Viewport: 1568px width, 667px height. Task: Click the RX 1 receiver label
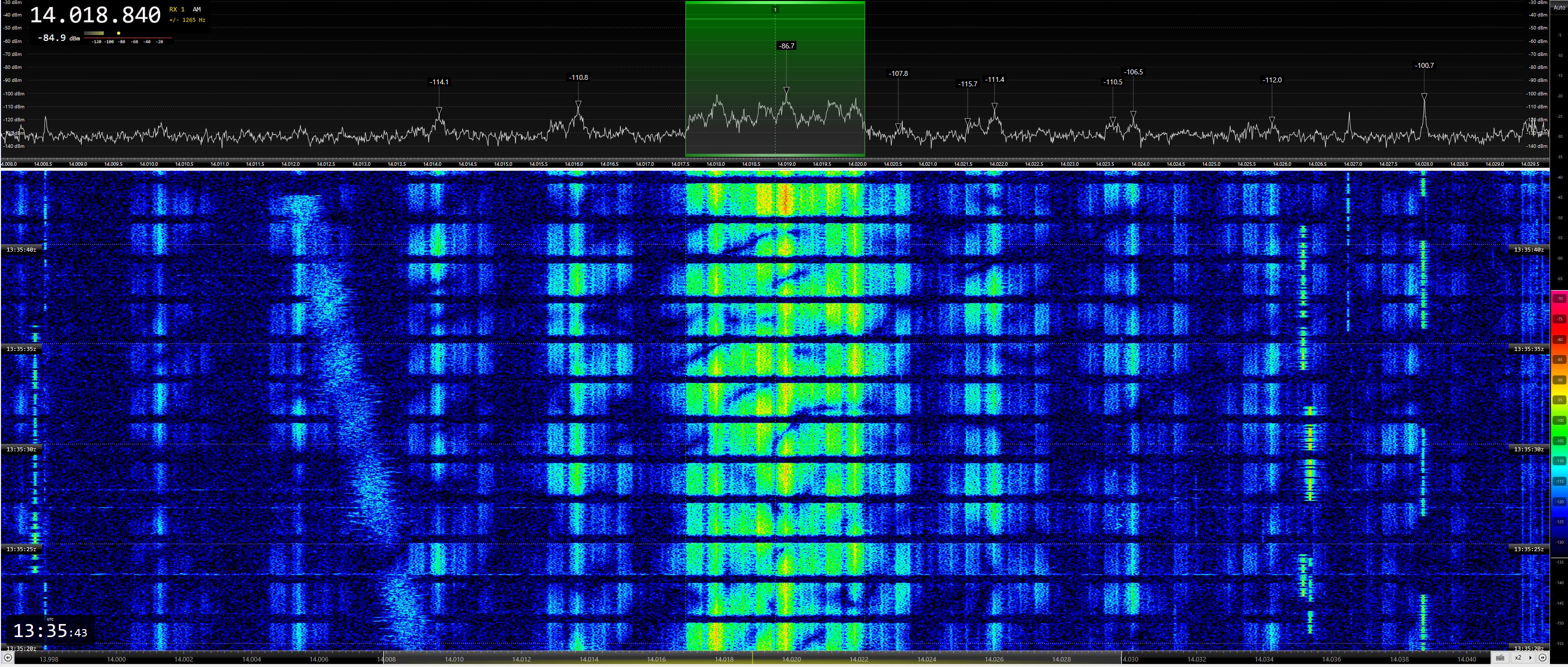pyautogui.click(x=177, y=9)
